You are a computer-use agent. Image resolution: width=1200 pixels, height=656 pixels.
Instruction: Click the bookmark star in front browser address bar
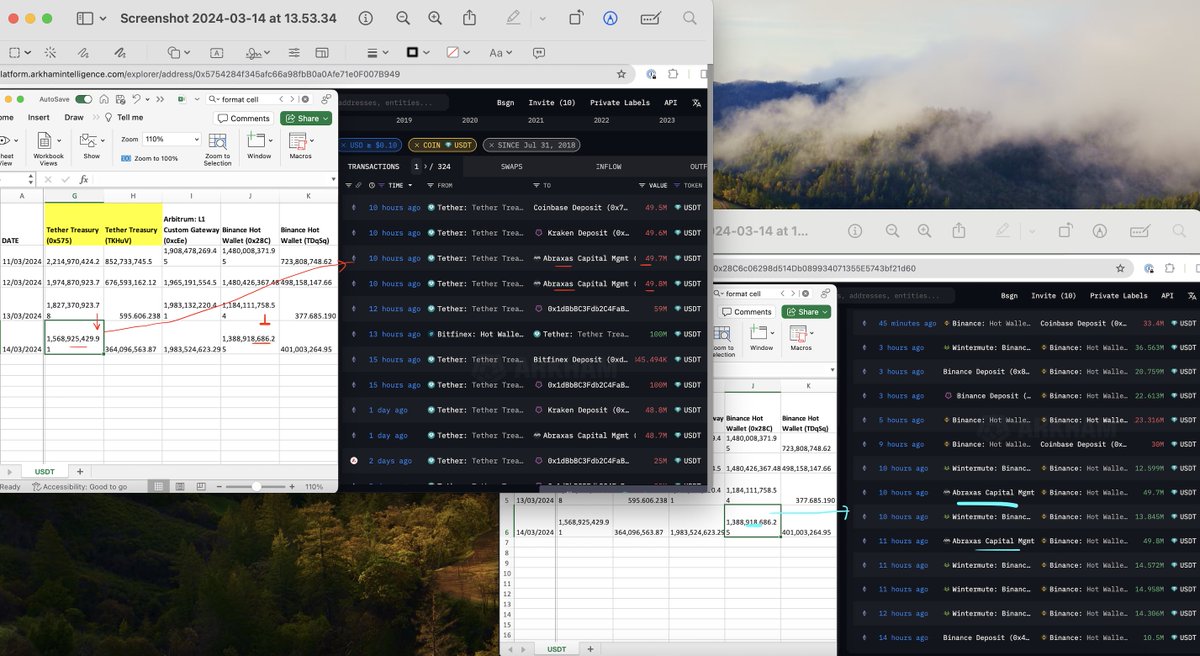[x=621, y=74]
